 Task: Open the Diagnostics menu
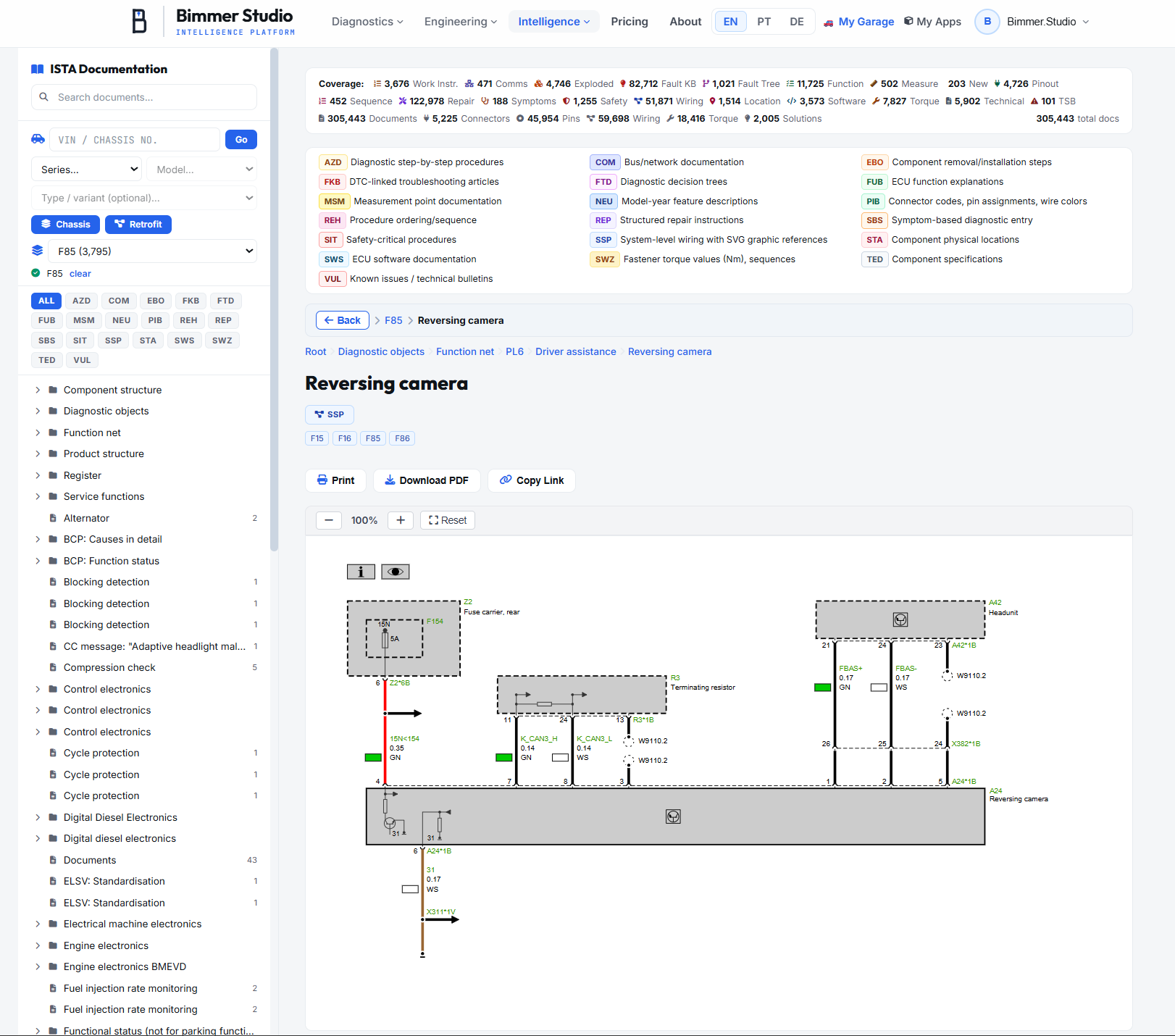(x=367, y=22)
